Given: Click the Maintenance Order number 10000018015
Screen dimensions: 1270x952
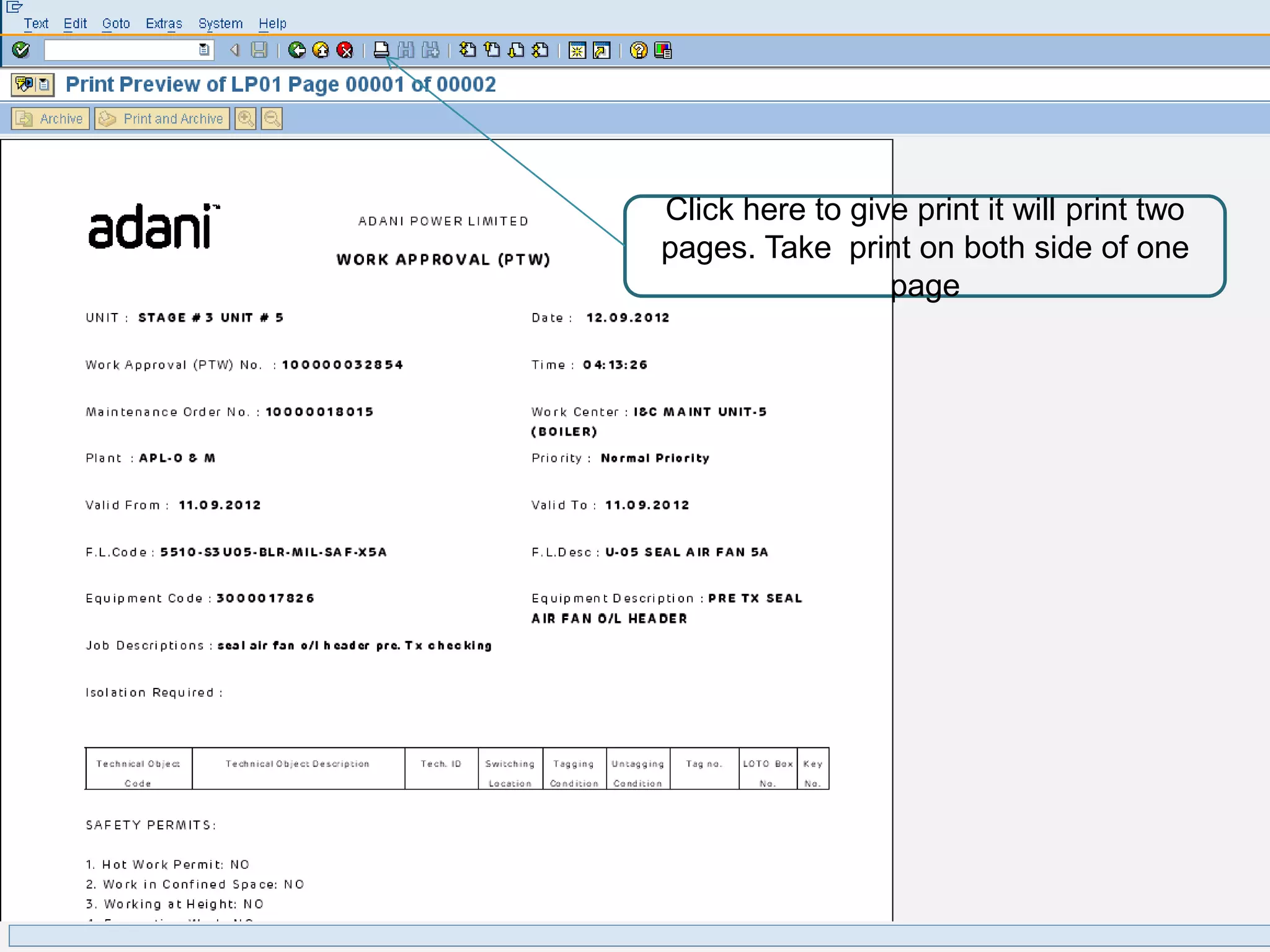Looking at the screenshot, I should (x=319, y=412).
